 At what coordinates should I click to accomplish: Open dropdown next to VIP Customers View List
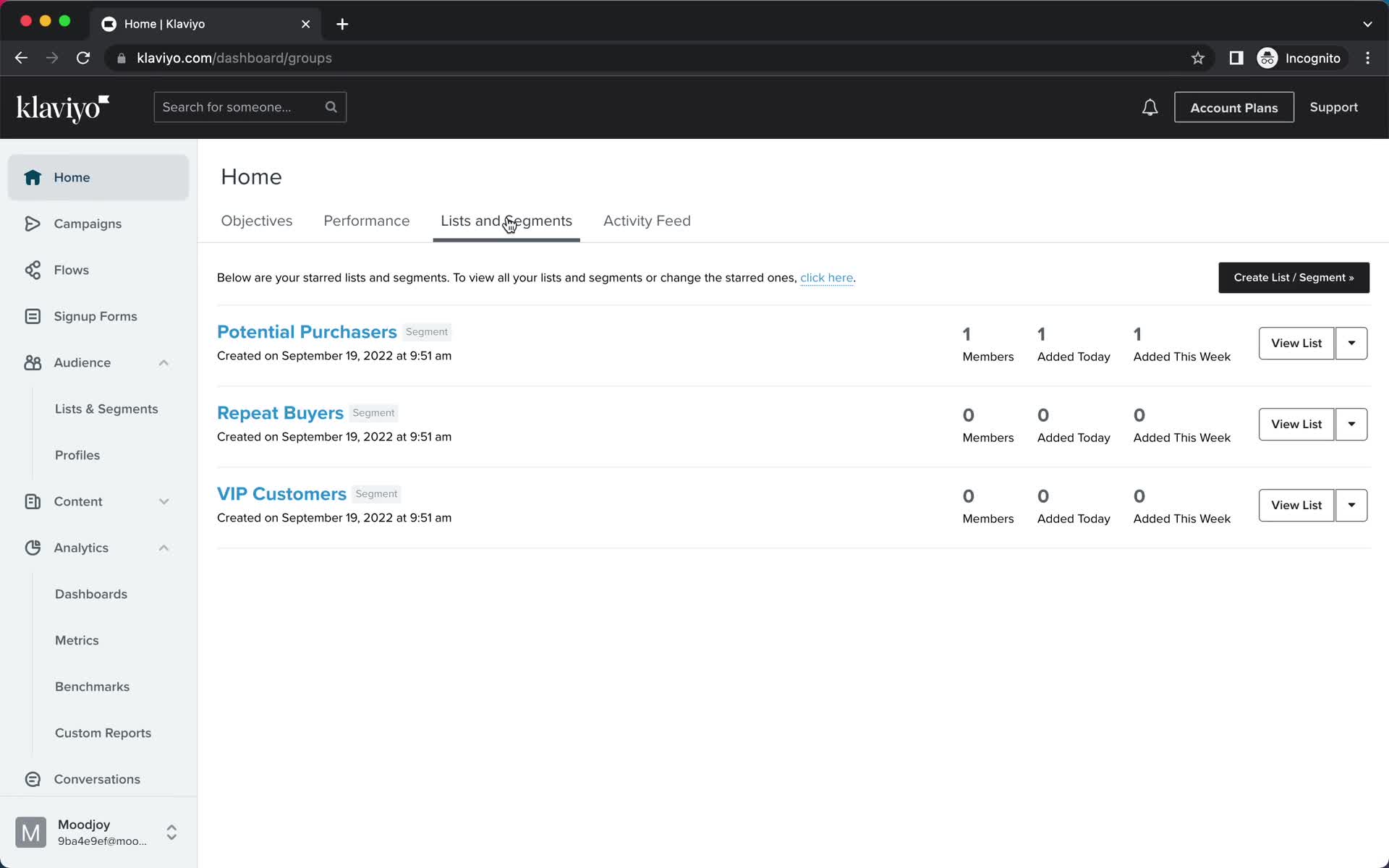click(1351, 505)
